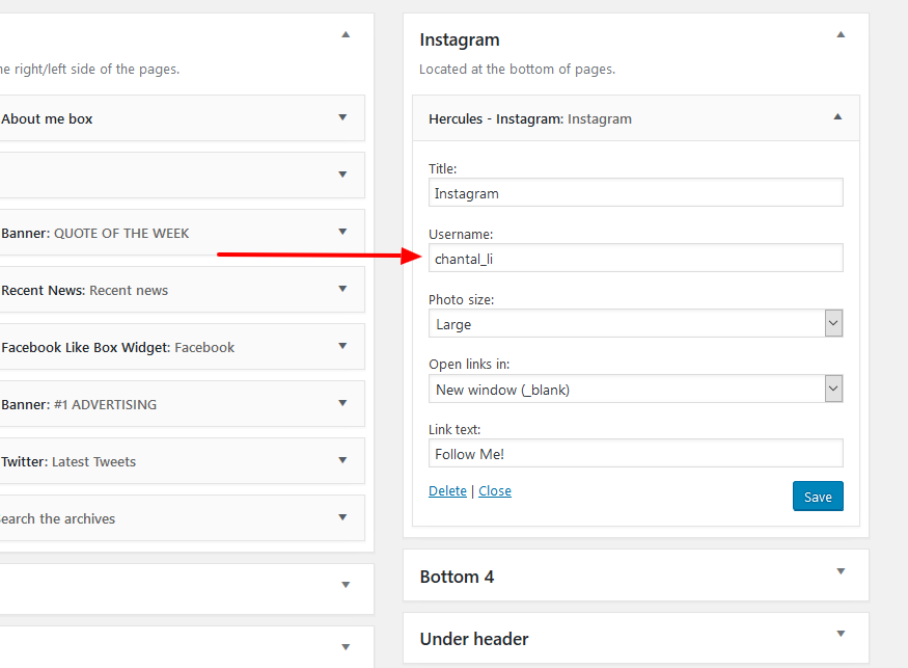
Task: Expand the Recent News widget
Action: pyautogui.click(x=342, y=289)
